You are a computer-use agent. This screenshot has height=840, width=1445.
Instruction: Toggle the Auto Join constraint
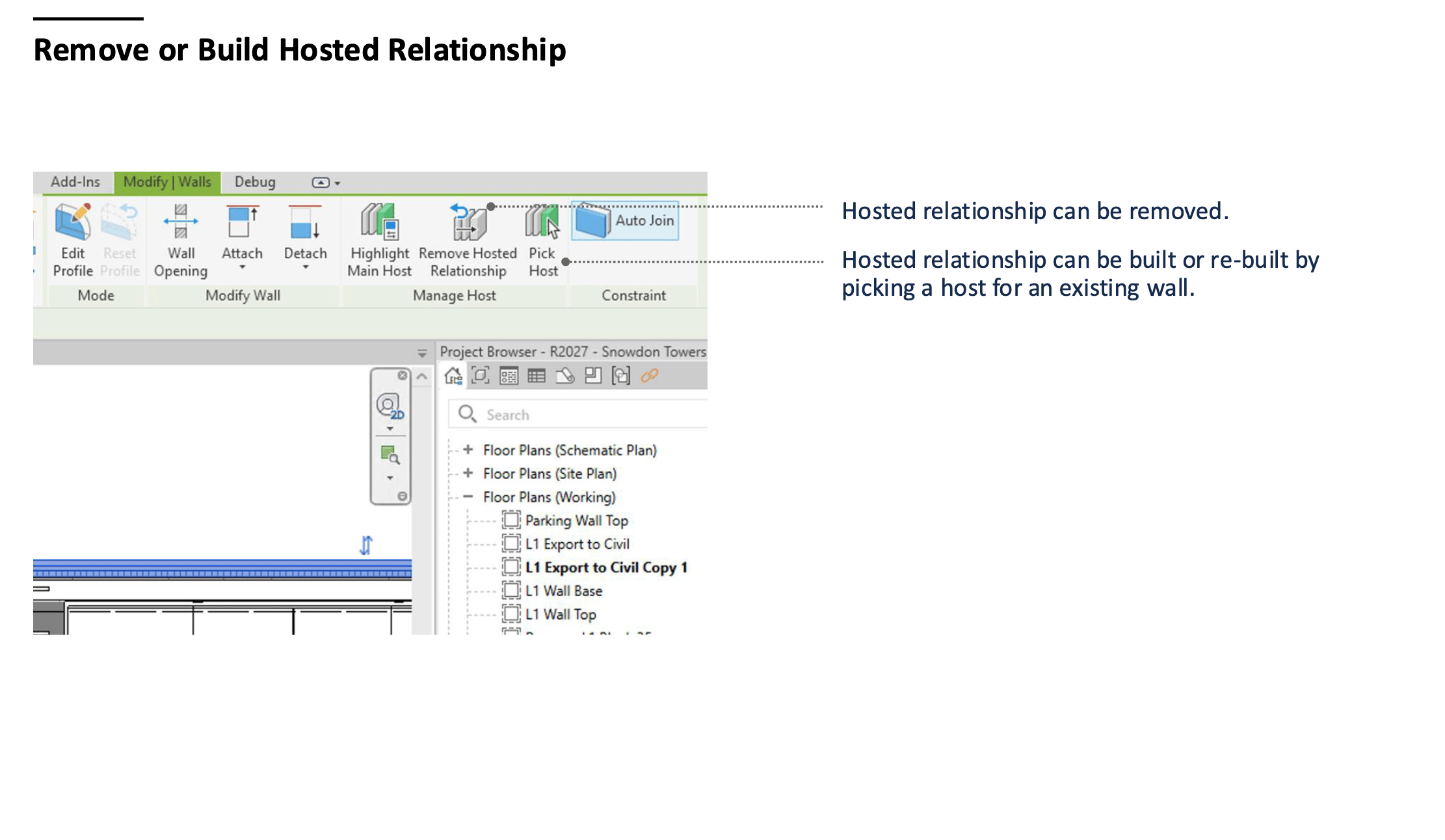click(625, 221)
